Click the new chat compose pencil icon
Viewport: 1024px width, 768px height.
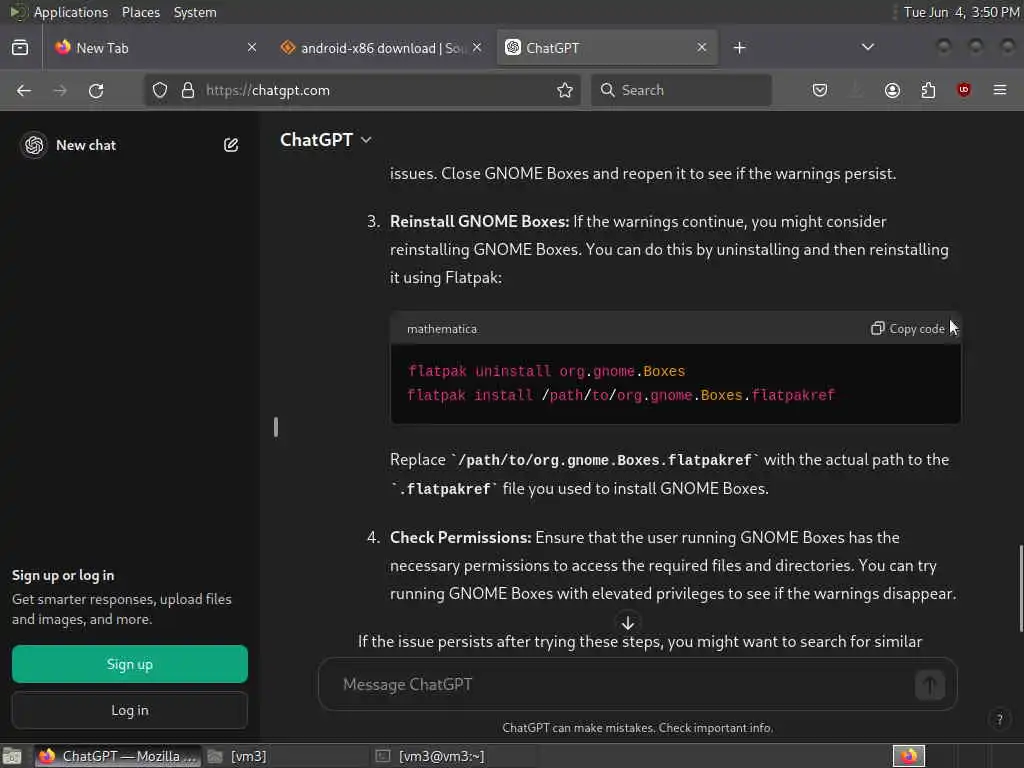[231, 145]
